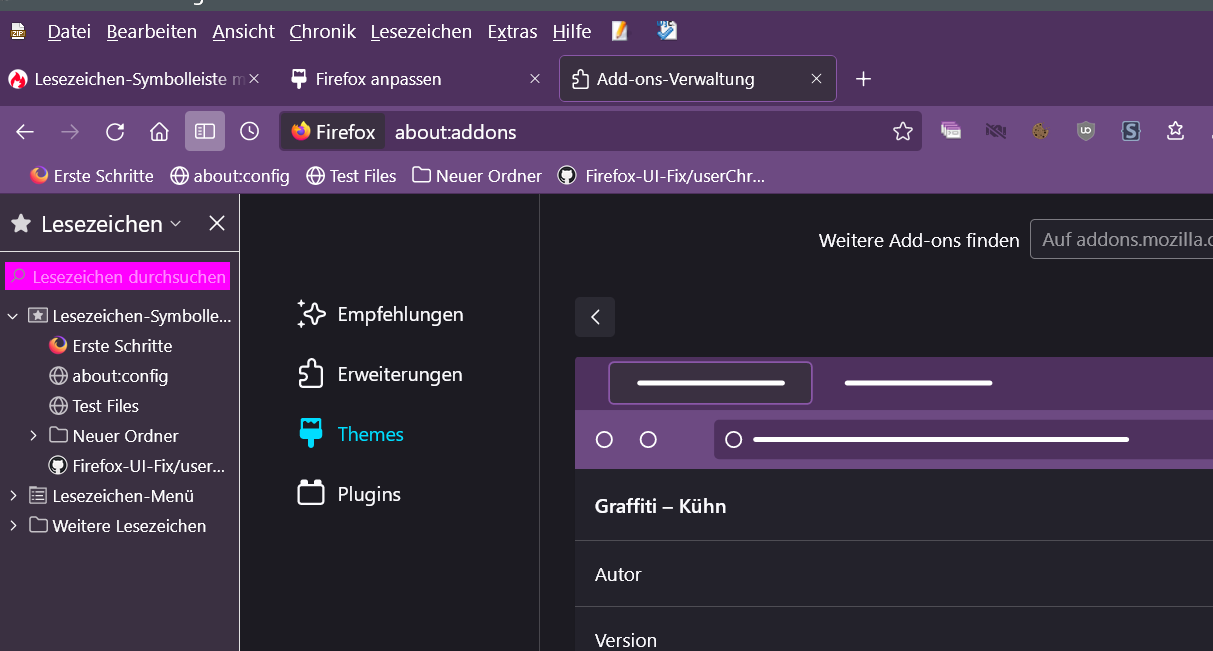Click the cookie extension icon
The height and width of the screenshot is (651, 1213).
click(1040, 131)
